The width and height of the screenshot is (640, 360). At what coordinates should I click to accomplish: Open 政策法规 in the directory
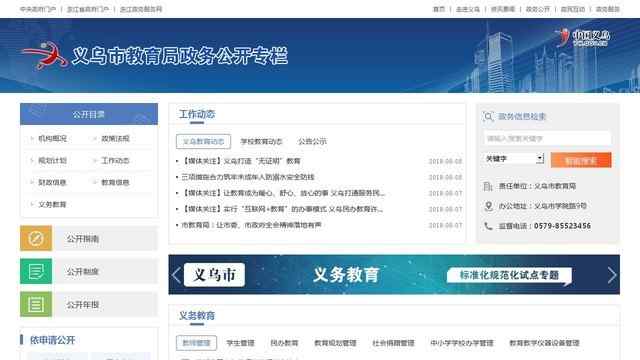click(115, 139)
